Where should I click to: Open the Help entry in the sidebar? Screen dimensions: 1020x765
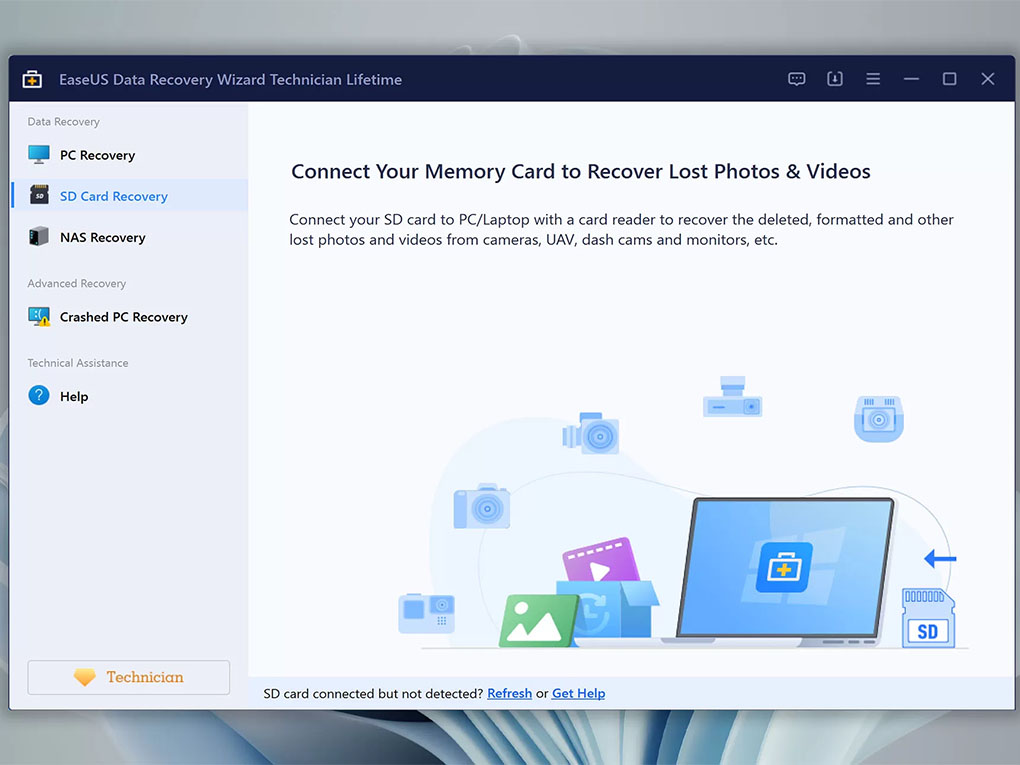[x=129, y=396]
